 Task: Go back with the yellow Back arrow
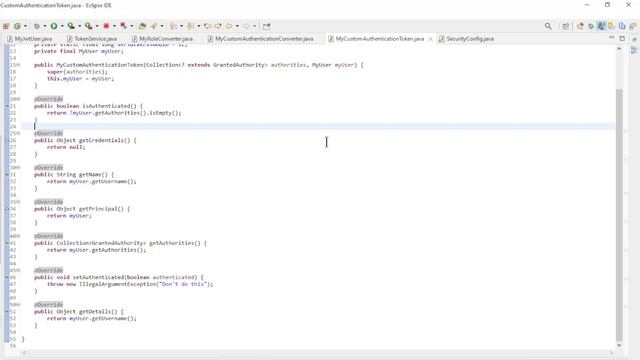pos(229,26)
